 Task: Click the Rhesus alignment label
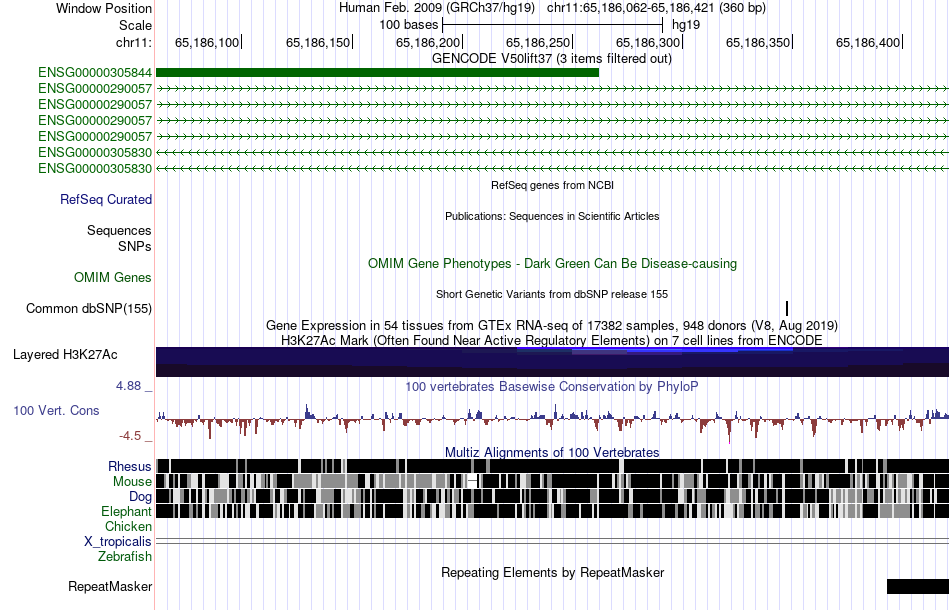(x=130, y=466)
